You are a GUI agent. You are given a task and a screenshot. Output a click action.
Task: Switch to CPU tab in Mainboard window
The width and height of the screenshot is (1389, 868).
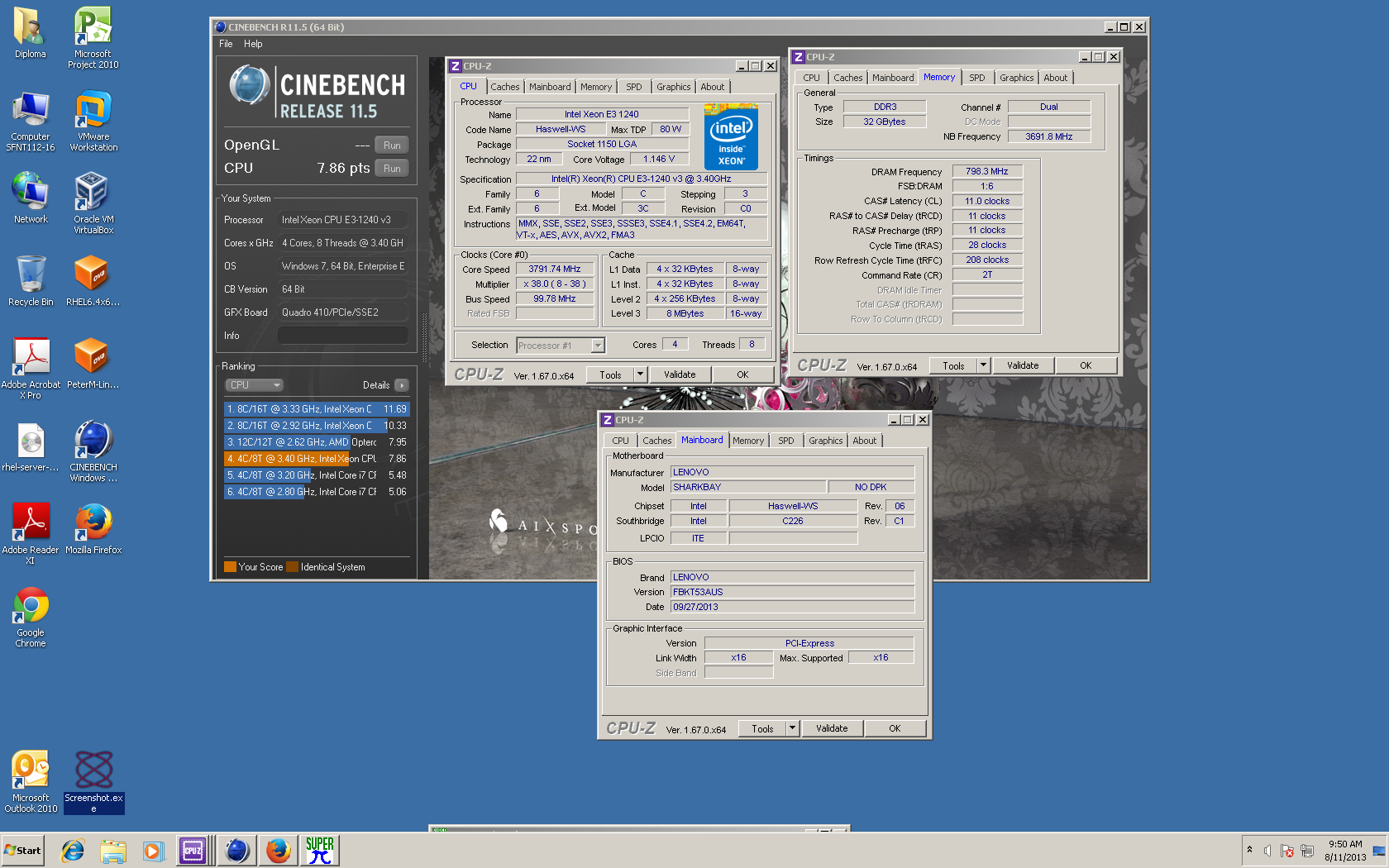coord(620,441)
